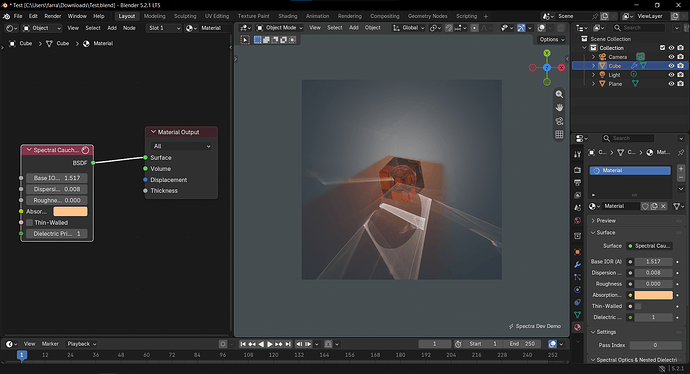Click the Blender logo menu

click(6, 16)
